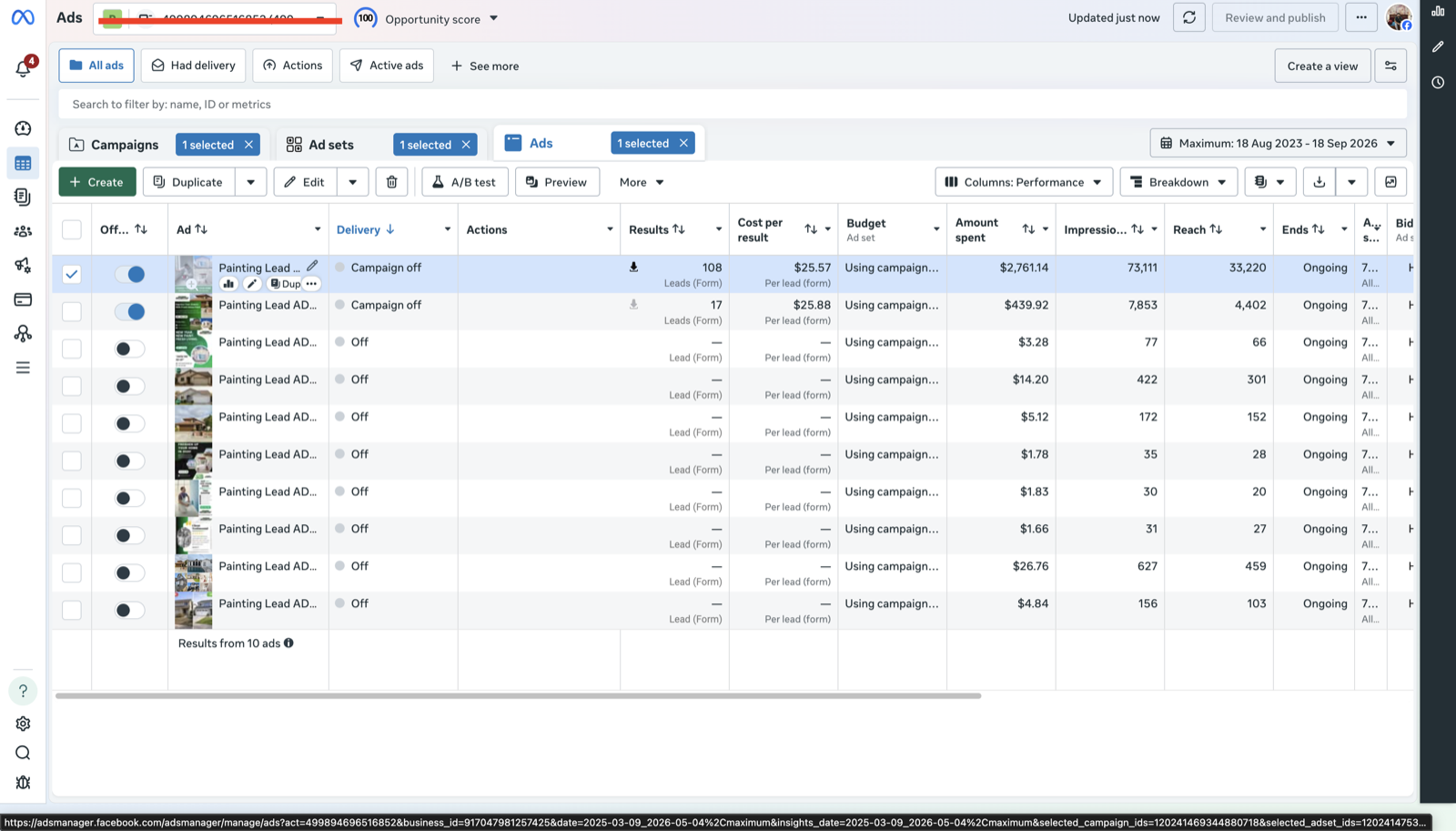Open the charts icon in right rail
Viewport: 1456px width, 831px height.
[x=1438, y=12]
